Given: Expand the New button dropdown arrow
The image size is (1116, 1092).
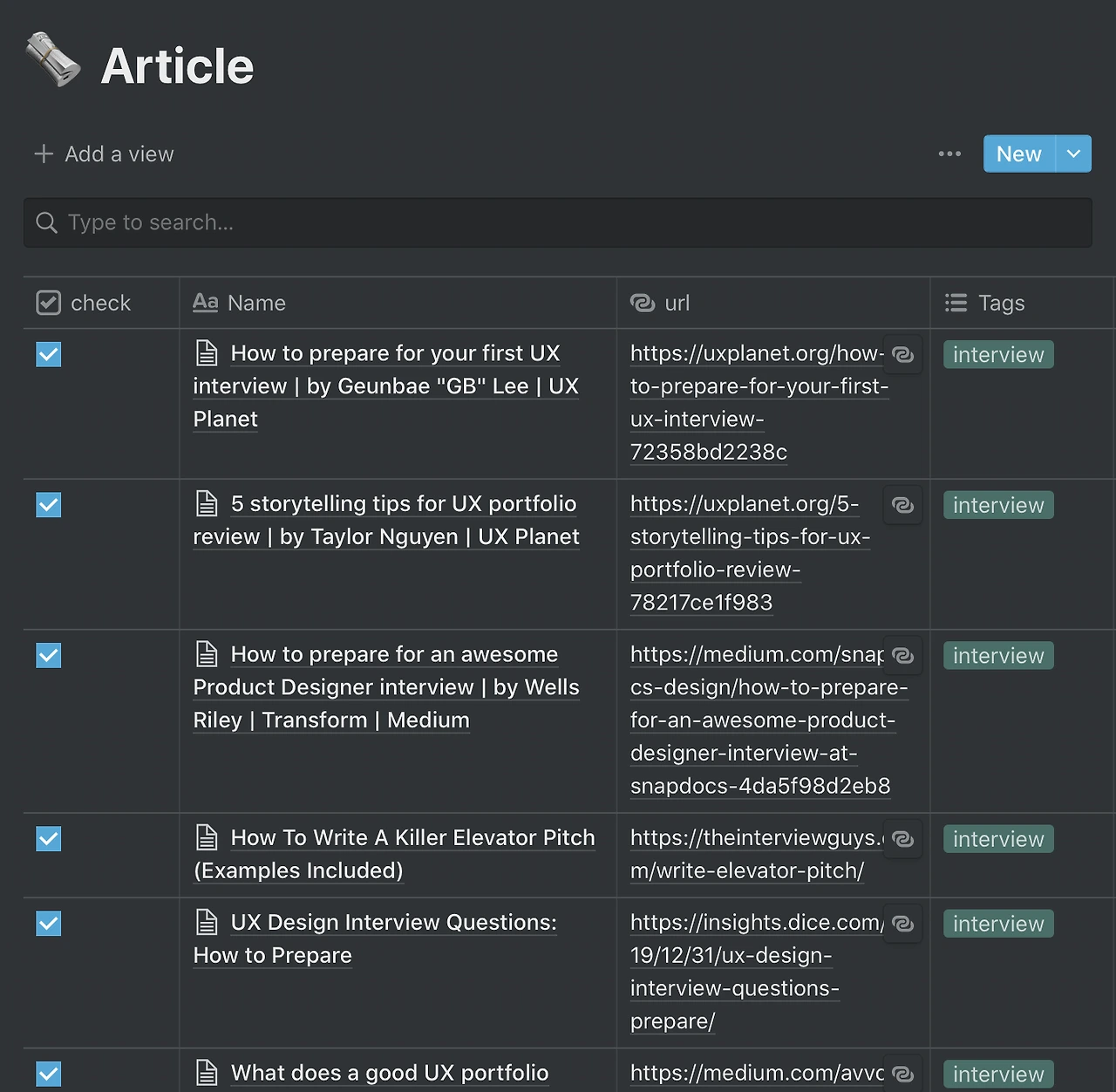Looking at the screenshot, I should point(1073,154).
